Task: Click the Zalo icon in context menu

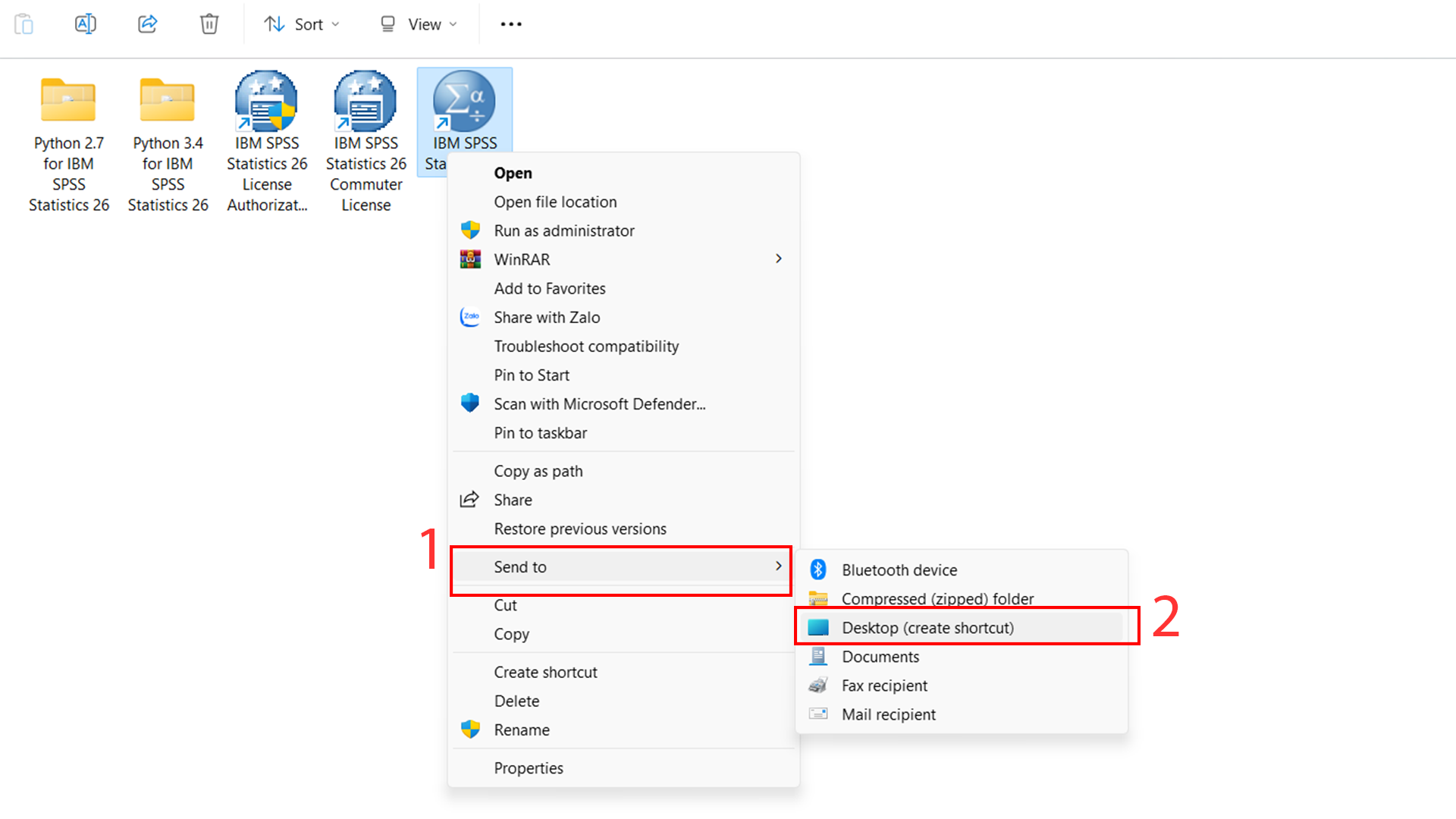Action: [470, 317]
